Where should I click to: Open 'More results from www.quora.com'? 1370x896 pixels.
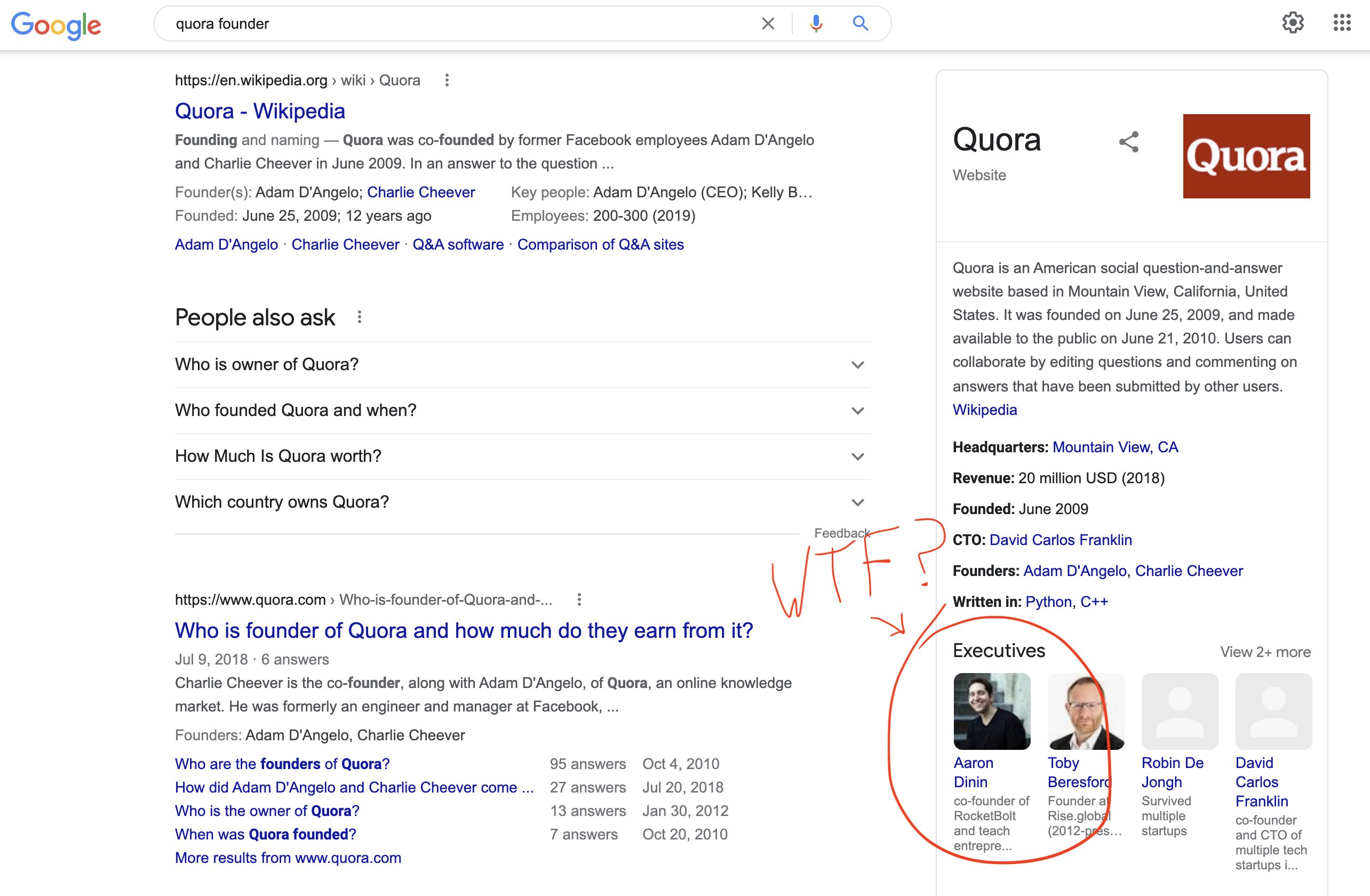(x=288, y=858)
